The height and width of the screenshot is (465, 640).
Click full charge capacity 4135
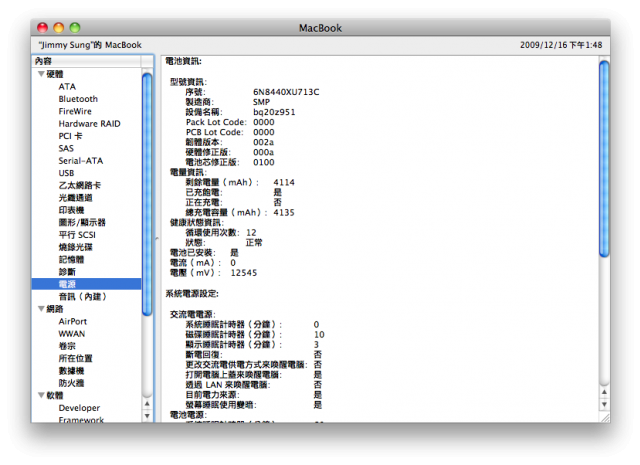[x=284, y=212]
